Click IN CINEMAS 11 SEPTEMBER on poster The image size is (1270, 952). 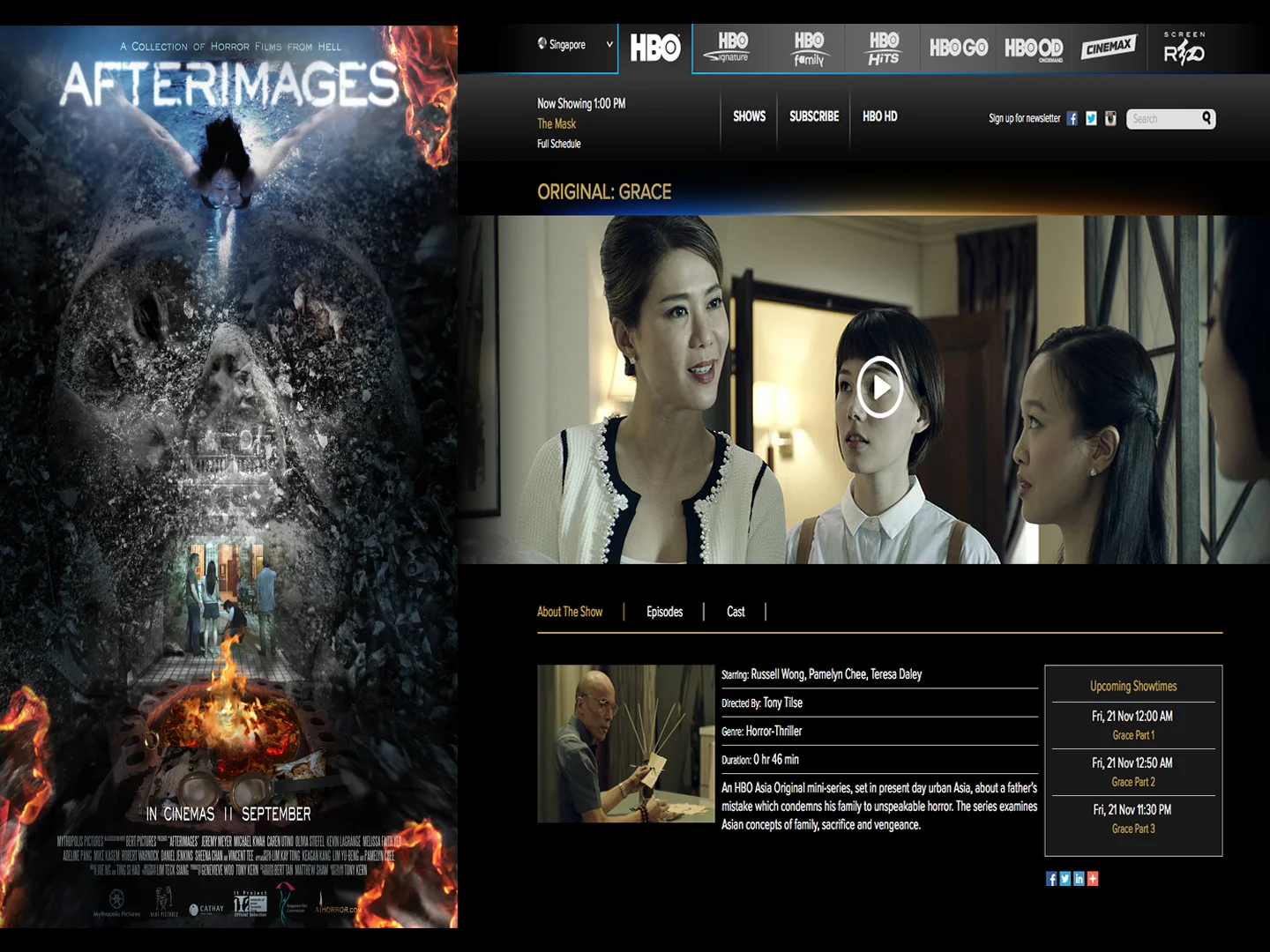(x=228, y=814)
